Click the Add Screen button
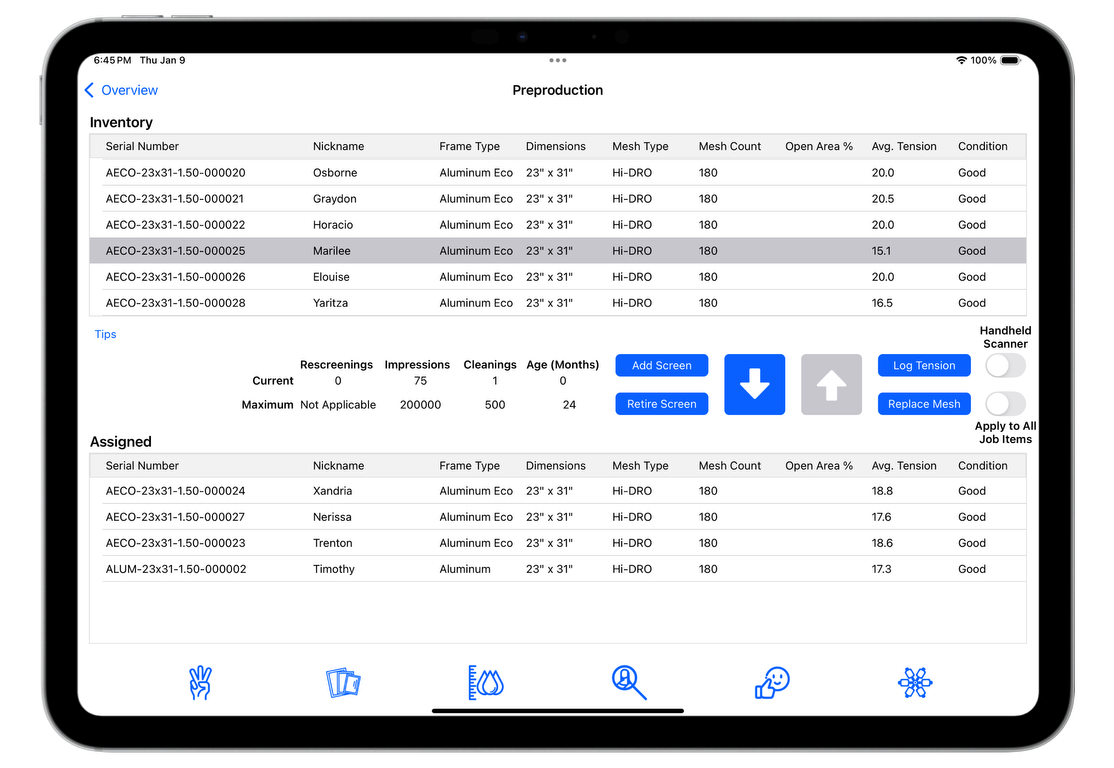The height and width of the screenshot is (768, 1114). [661, 366]
